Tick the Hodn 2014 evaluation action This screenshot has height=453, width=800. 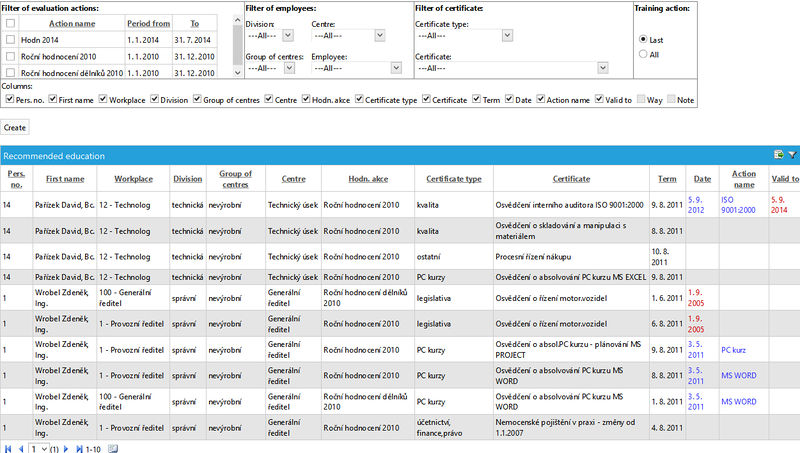[10, 39]
